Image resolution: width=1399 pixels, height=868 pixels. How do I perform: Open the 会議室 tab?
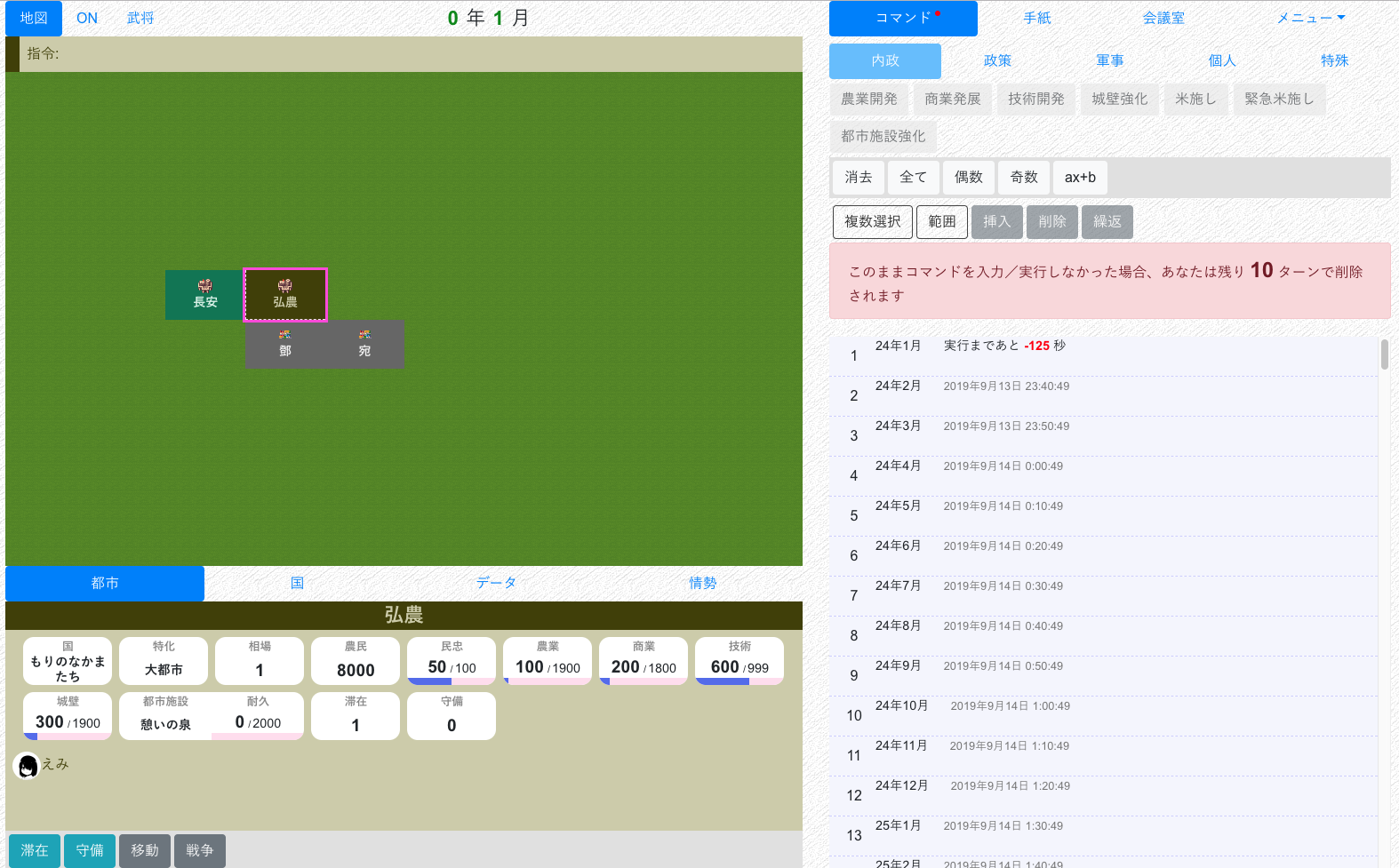1163,18
